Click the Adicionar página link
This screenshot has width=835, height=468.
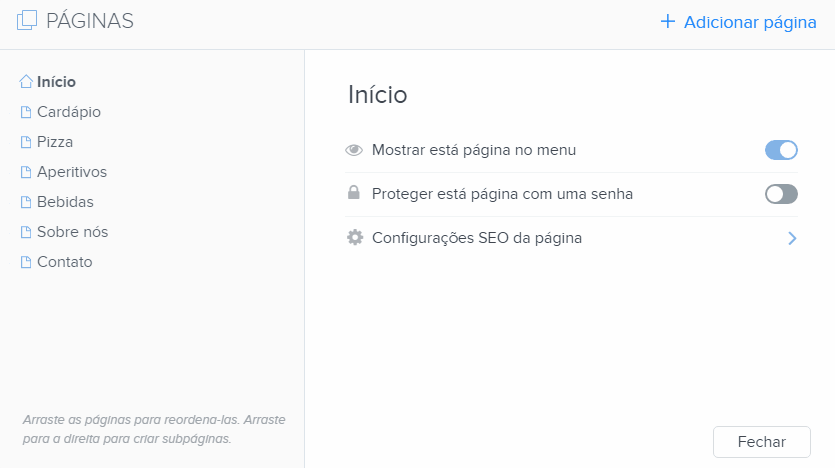click(x=750, y=22)
